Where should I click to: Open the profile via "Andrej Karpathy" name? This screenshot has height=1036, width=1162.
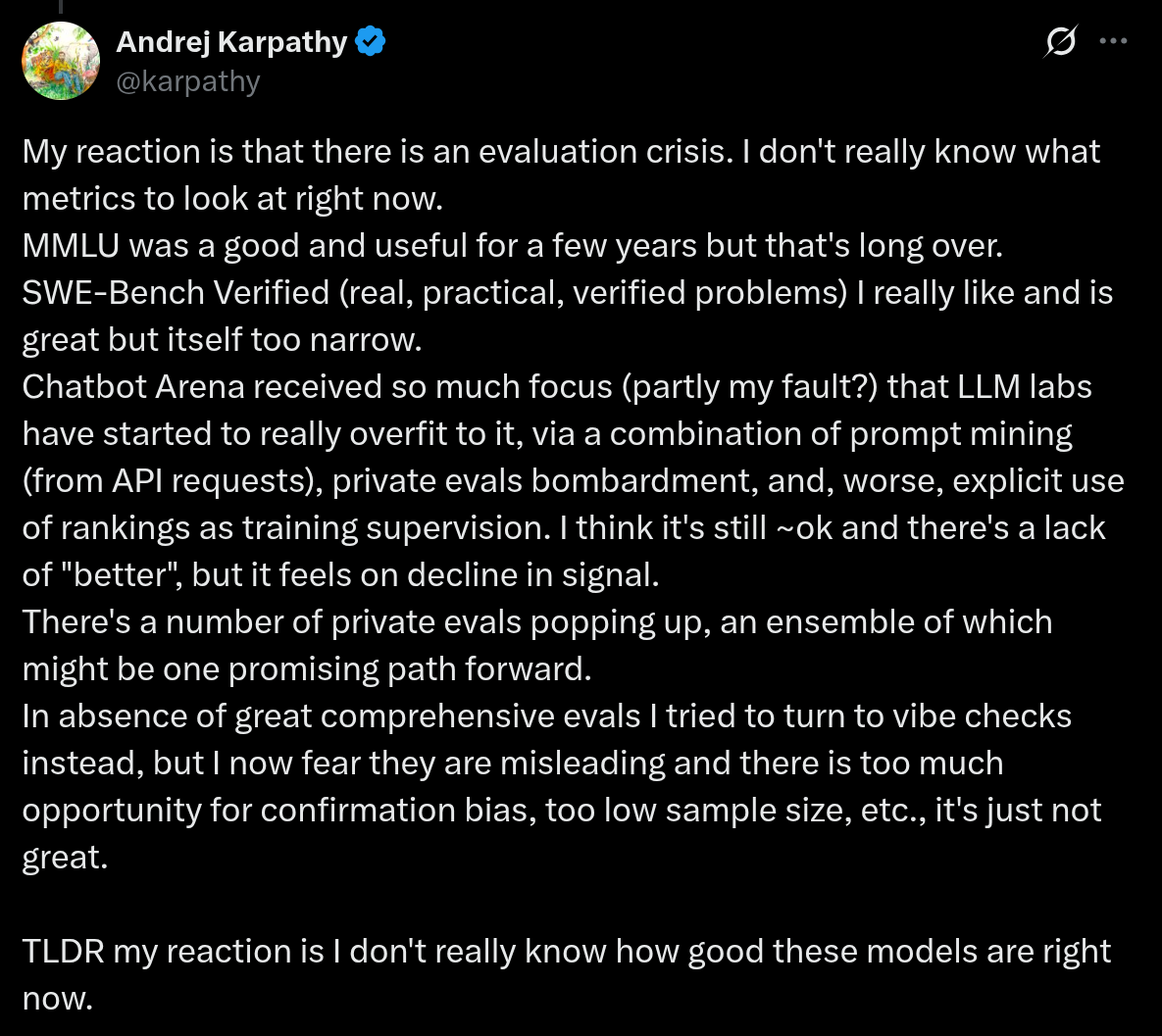232,41
